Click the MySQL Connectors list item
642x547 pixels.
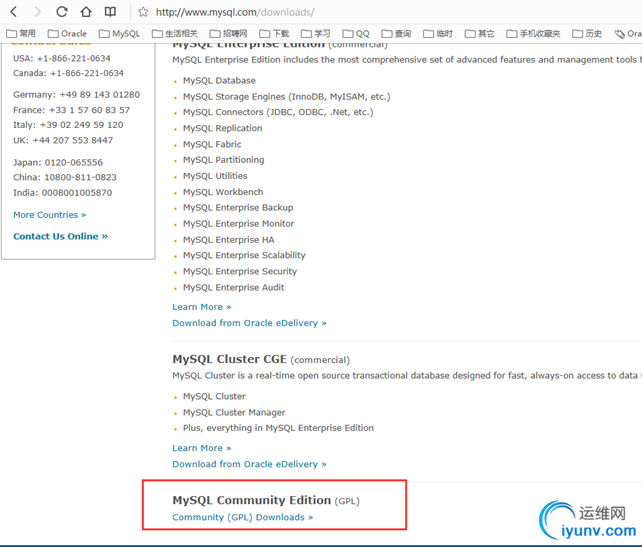(278, 112)
